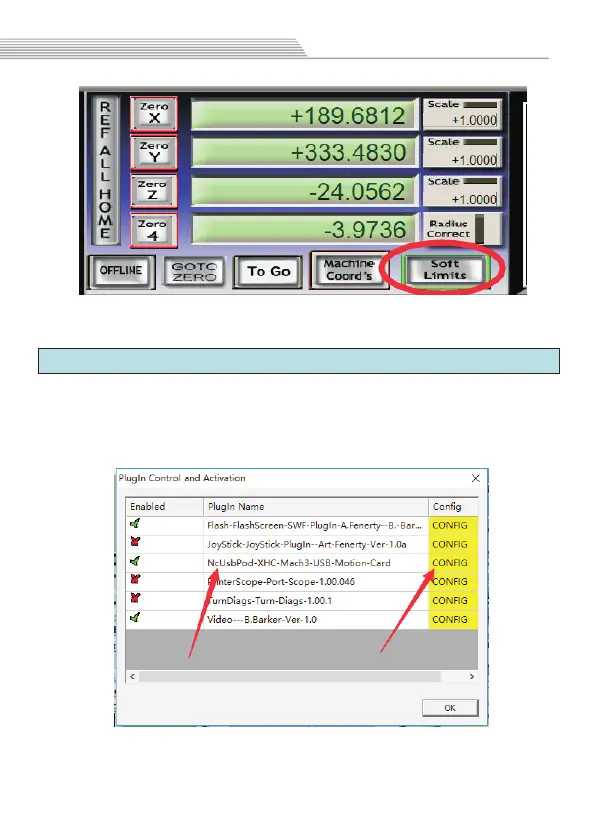The height and width of the screenshot is (839, 595).
Task: Select the 4th axis DRO value -3.9736
Action: point(304,230)
